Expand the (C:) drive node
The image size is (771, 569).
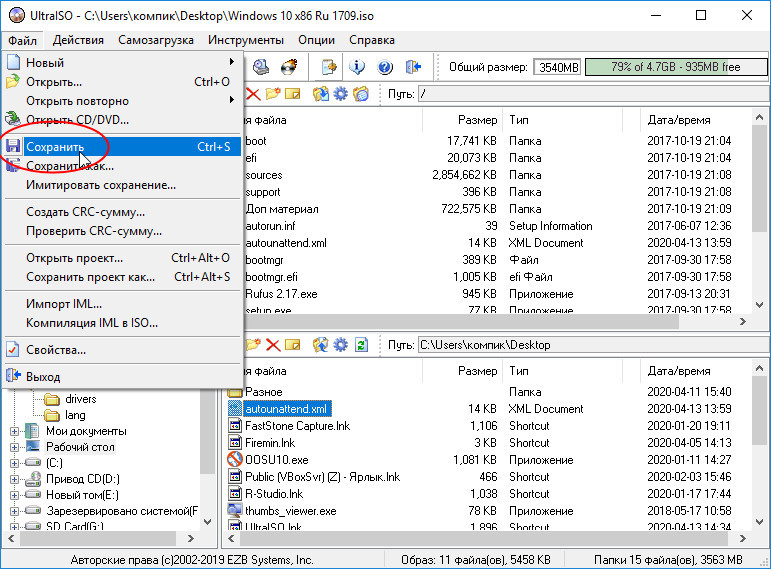(14, 463)
